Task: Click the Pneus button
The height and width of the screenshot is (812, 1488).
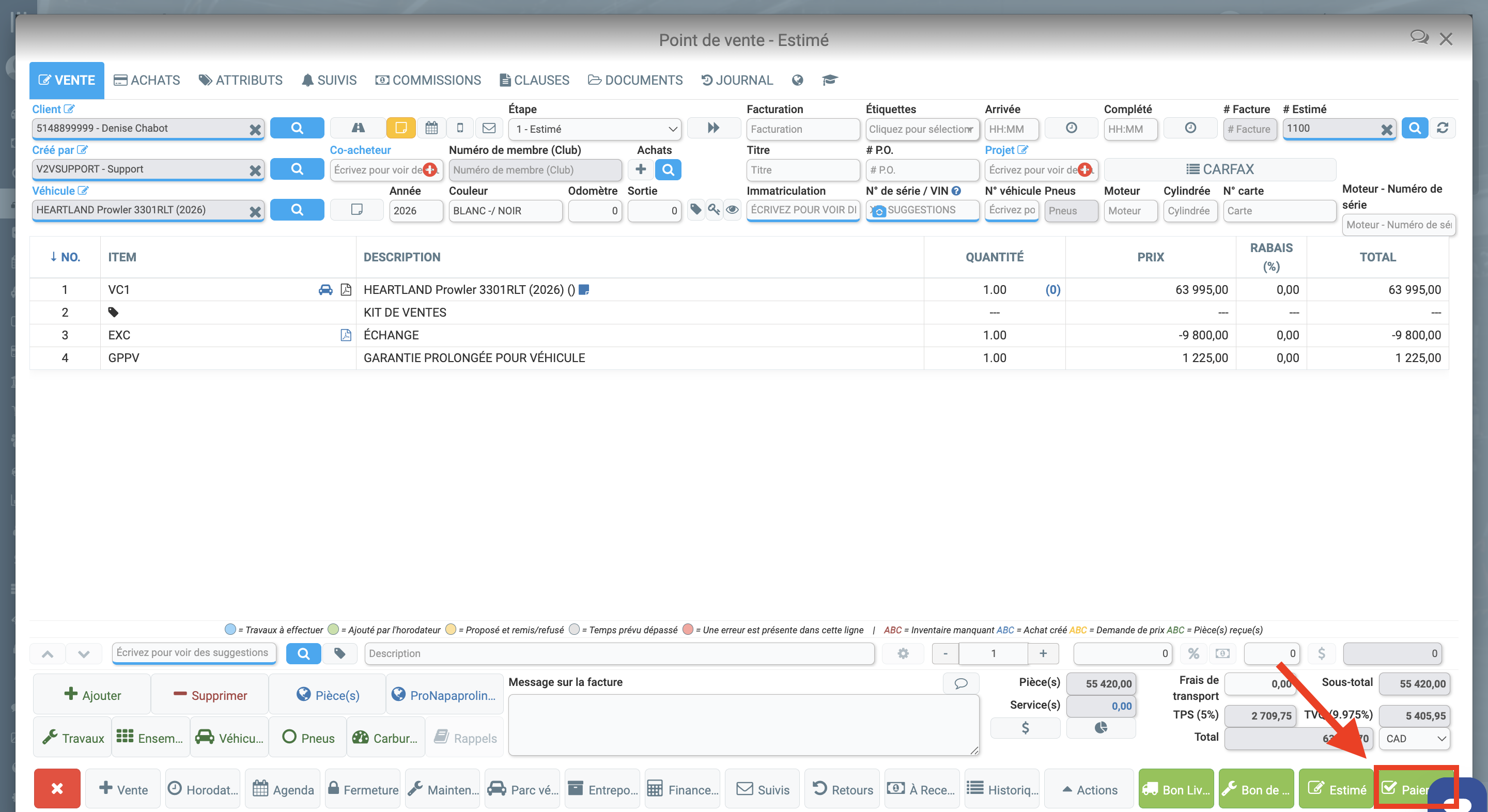Action: [x=308, y=738]
